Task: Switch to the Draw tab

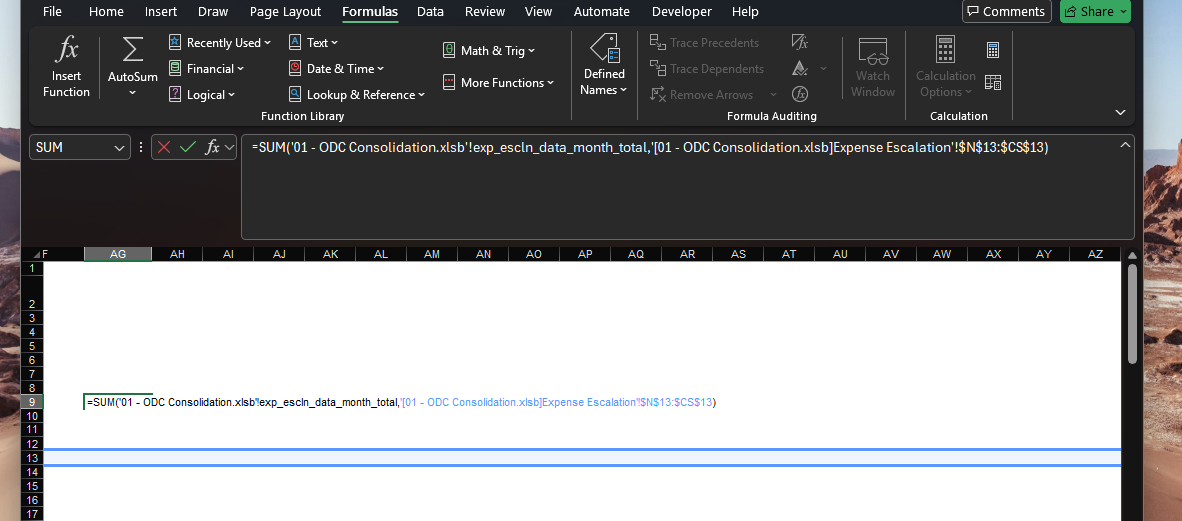Action: (x=213, y=11)
